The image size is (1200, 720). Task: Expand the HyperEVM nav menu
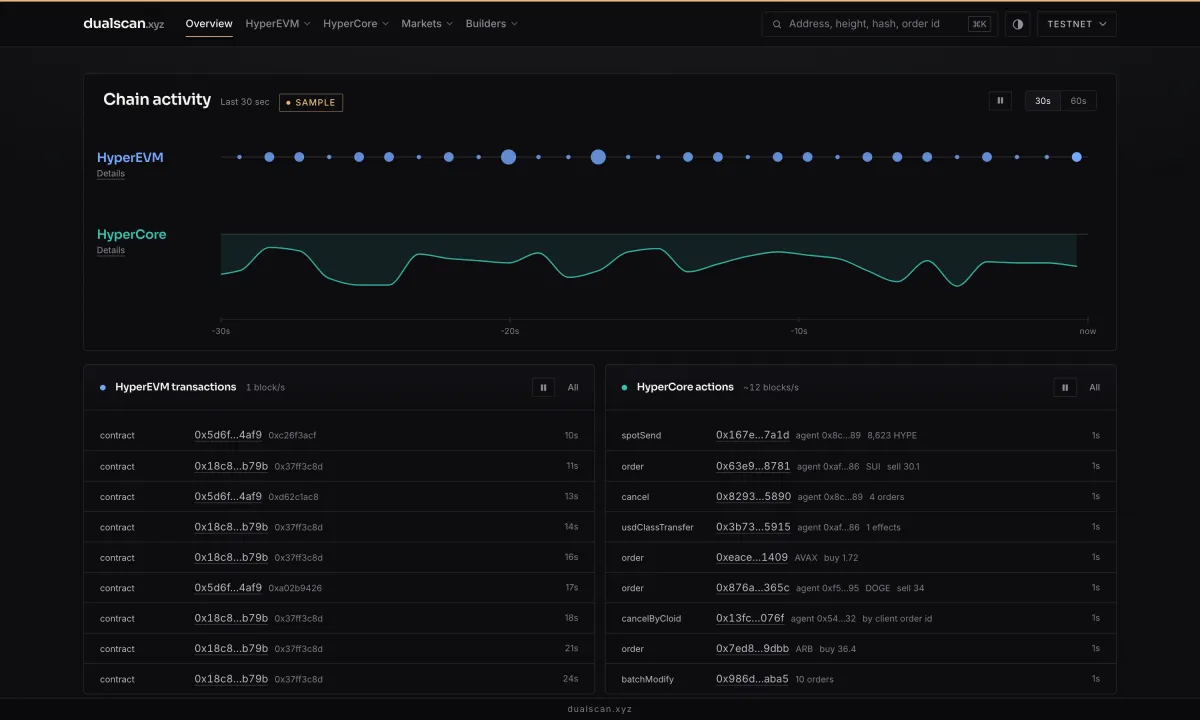pos(278,24)
